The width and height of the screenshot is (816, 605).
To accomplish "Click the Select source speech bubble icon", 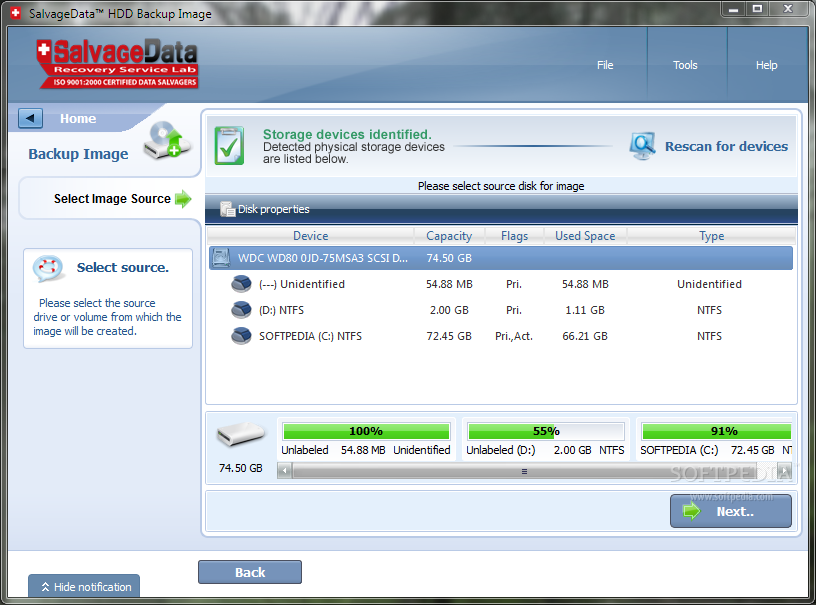I will [x=48, y=268].
